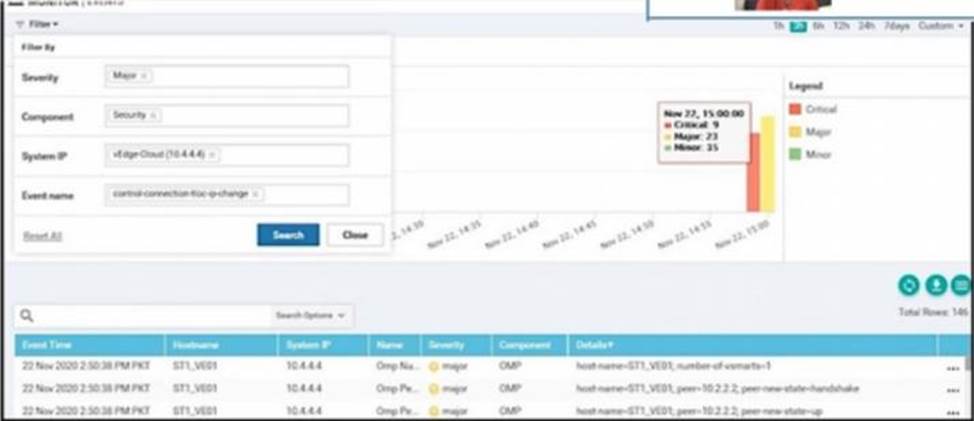Remove the control-connection-tloc-ip-change event tag
974x421 pixels.
click(255, 194)
